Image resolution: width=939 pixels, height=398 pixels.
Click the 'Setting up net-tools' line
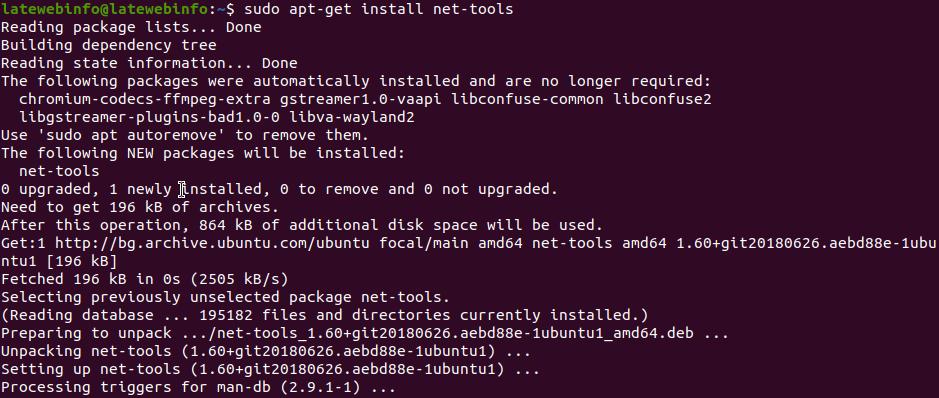point(270,369)
